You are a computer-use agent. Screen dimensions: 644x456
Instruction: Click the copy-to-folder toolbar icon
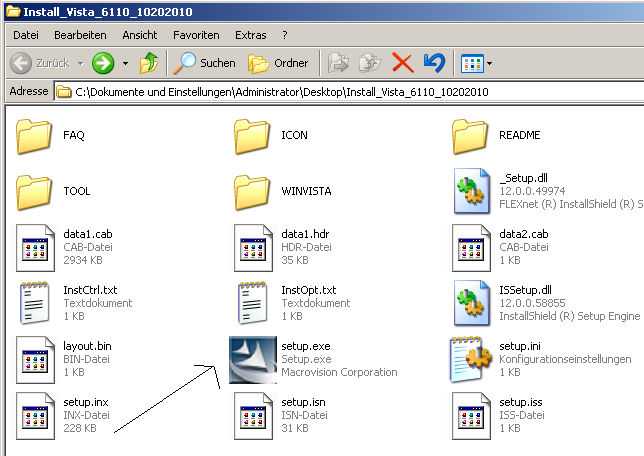point(370,63)
